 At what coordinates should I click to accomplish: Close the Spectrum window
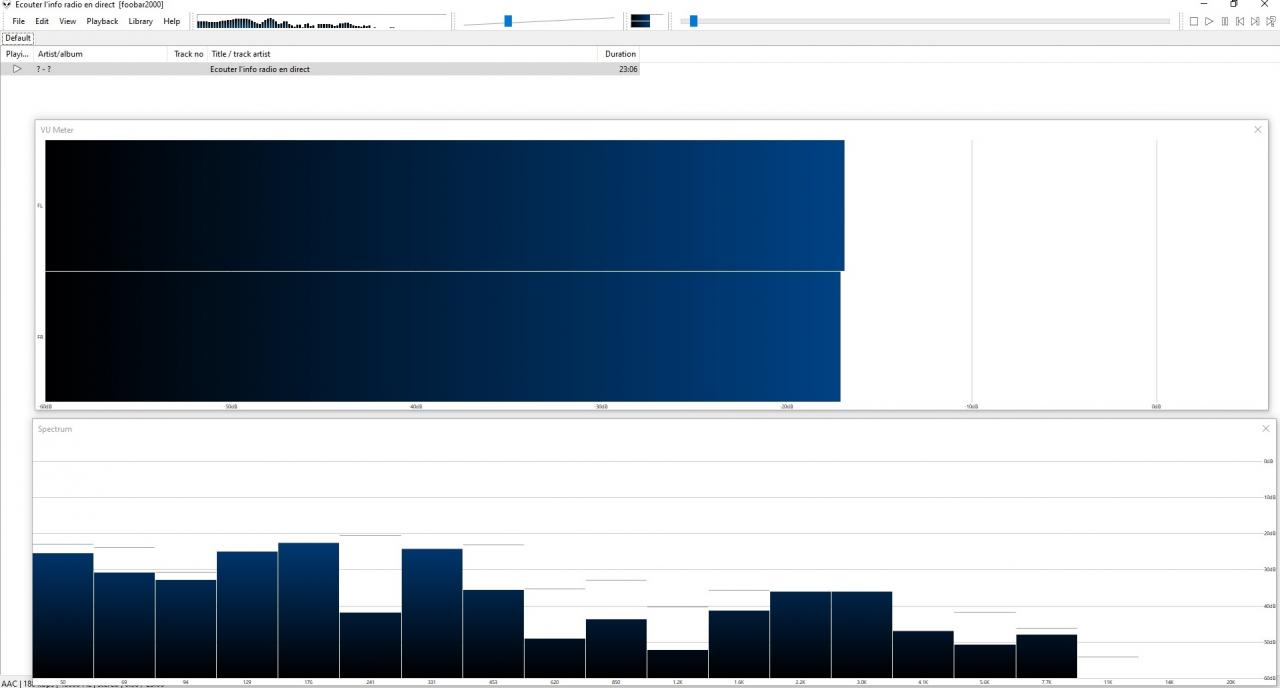point(1266,428)
